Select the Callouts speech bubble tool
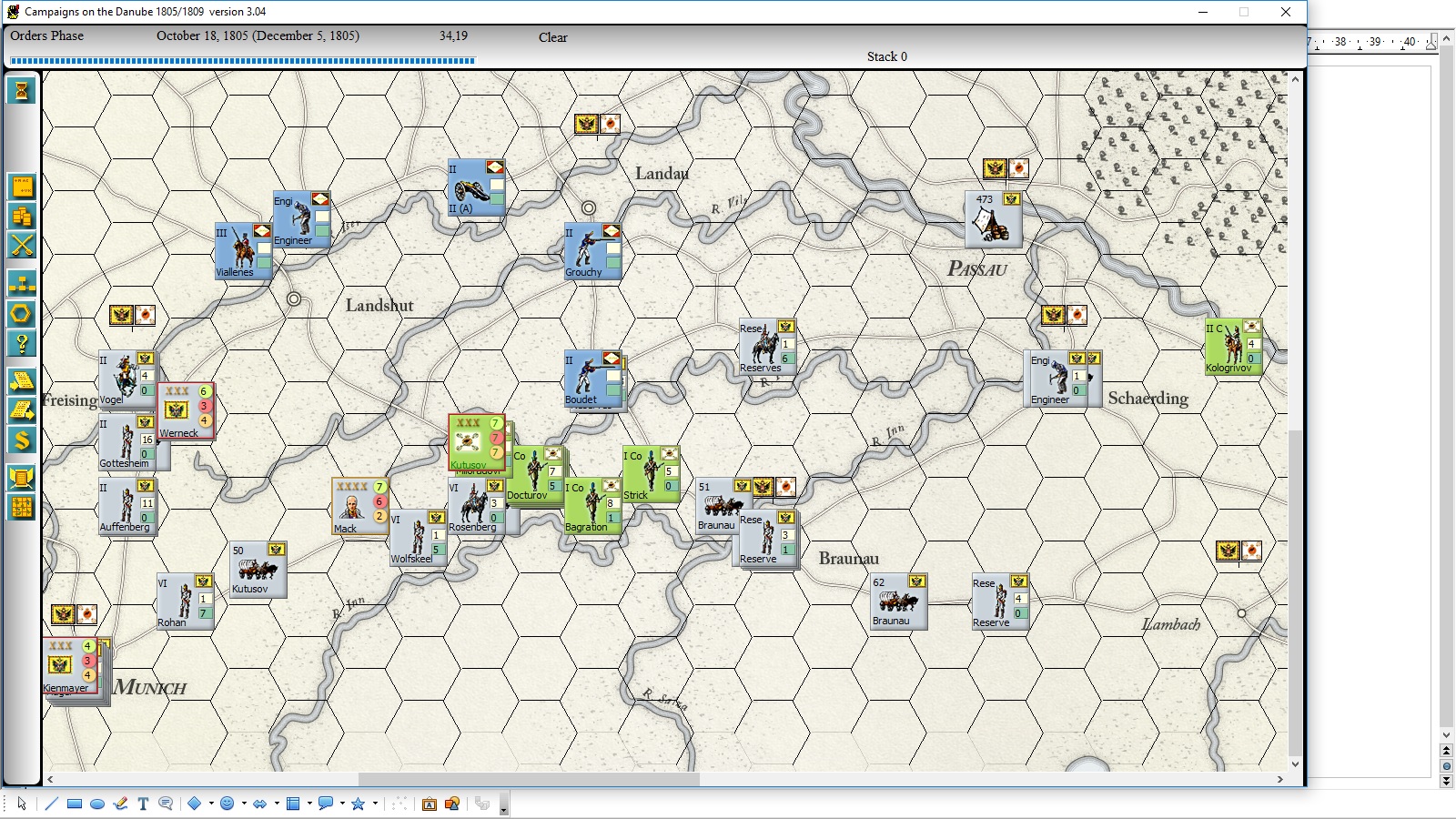 coord(166,804)
